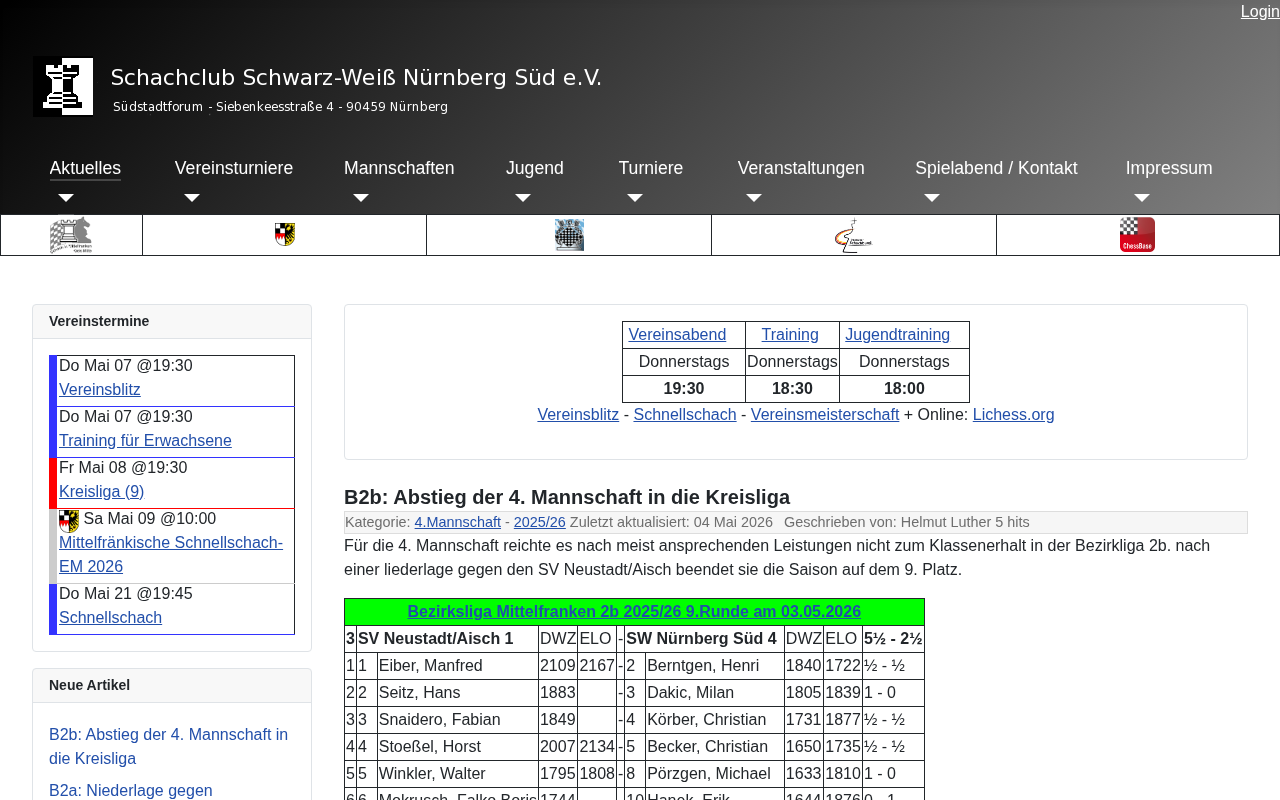Expand the Jugend dropdown arrow

(x=523, y=198)
